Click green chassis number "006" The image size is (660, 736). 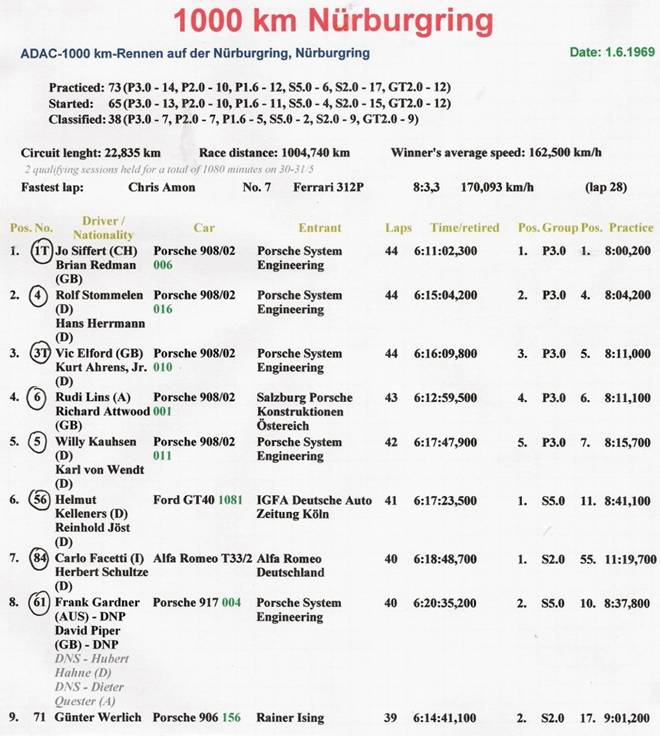[163, 265]
